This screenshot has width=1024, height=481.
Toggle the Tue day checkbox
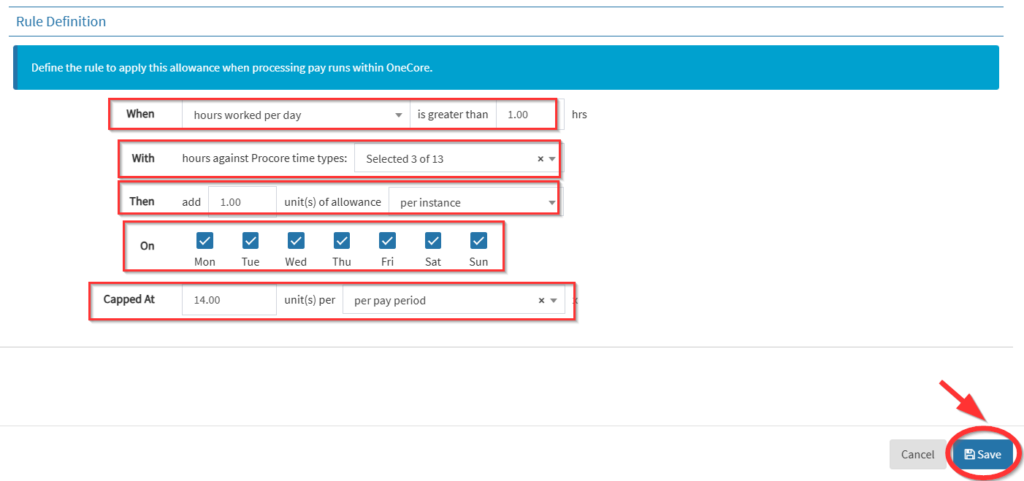(x=251, y=240)
